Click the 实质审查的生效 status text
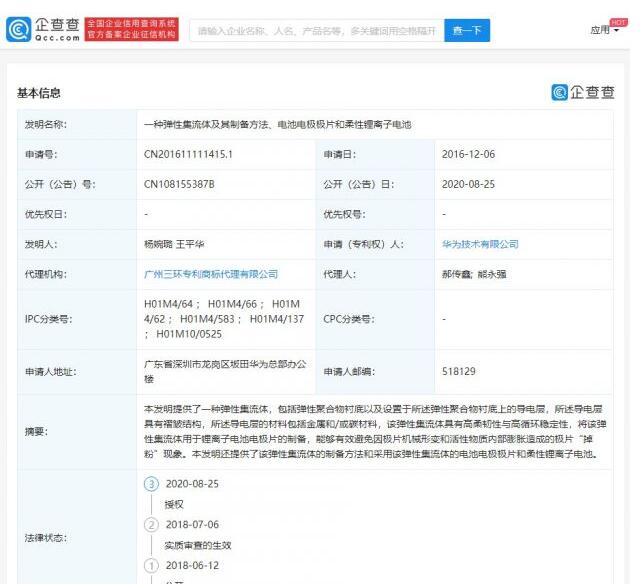The width and height of the screenshot is (640, 584). (x=198, y=545)
